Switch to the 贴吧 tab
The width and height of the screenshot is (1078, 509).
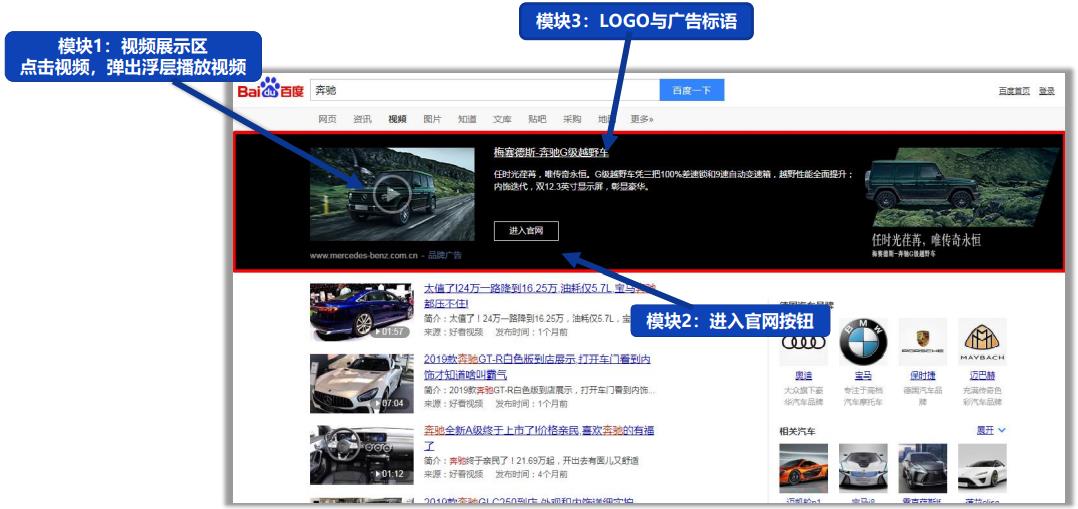tap(538, 119)
